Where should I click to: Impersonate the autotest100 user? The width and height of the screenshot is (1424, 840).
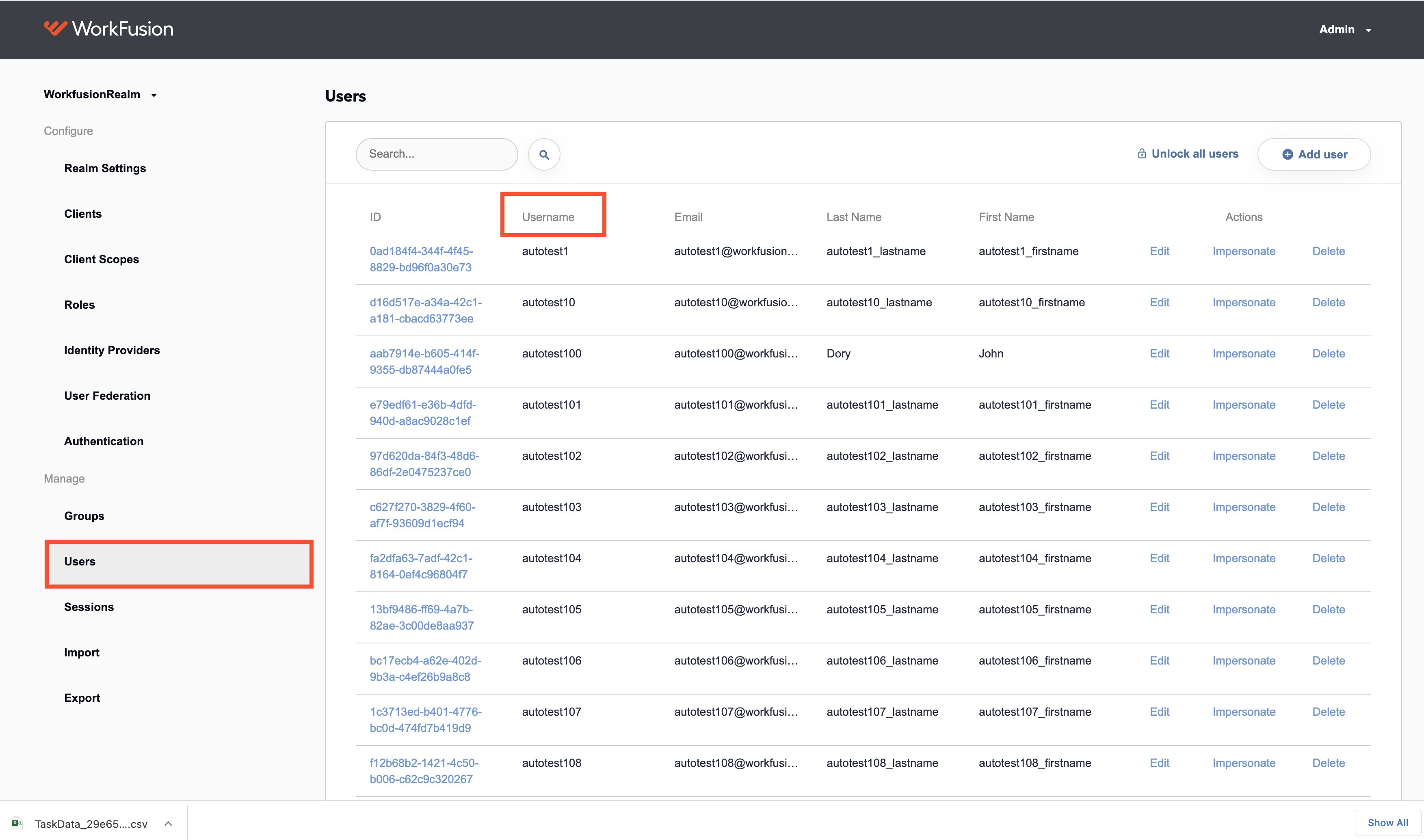pyautogui.click(x=1243, y=354)
